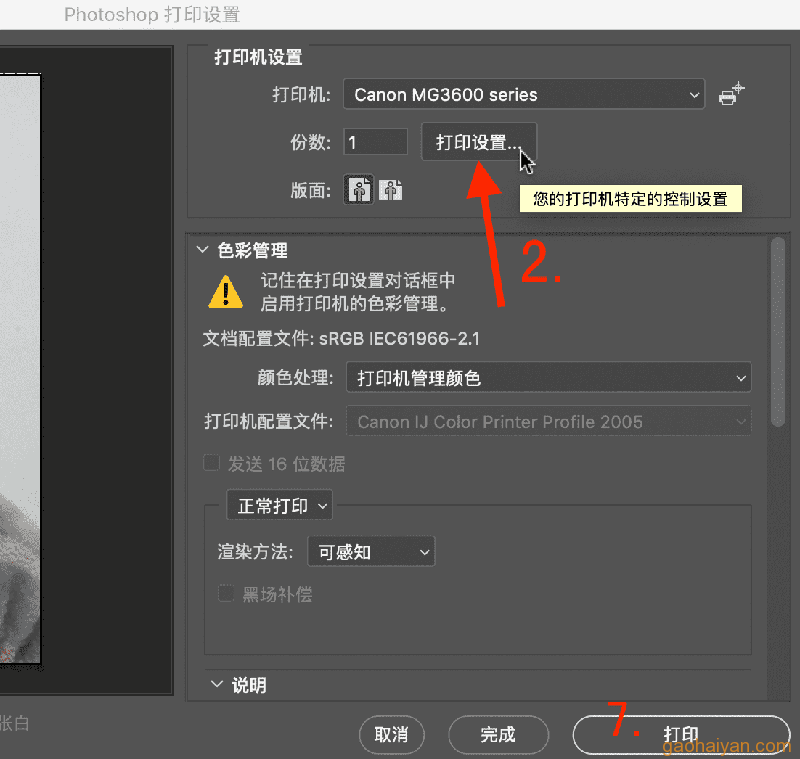This screenshot has width=800, height=759.
Task: Open the printer selection dropdown
Action: click(x=524, y=94)
